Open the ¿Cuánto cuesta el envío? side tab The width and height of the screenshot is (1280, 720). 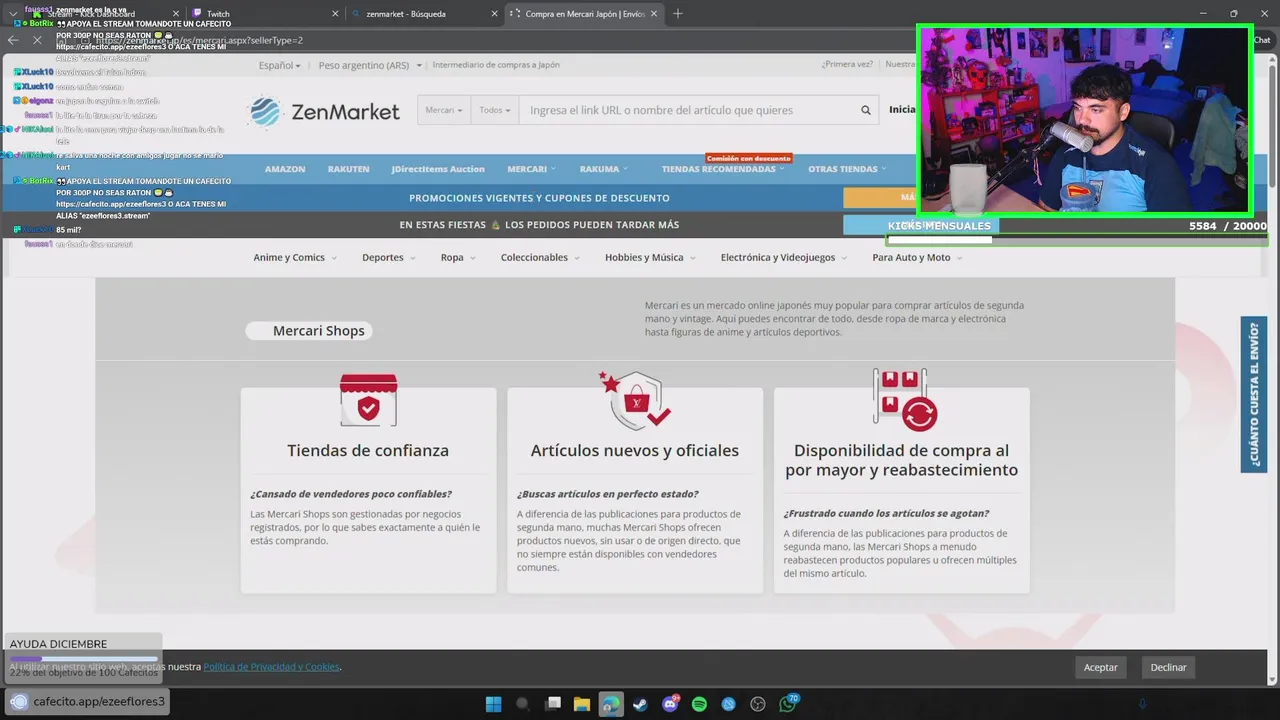pyautogui.click(x=1254, y=394)
